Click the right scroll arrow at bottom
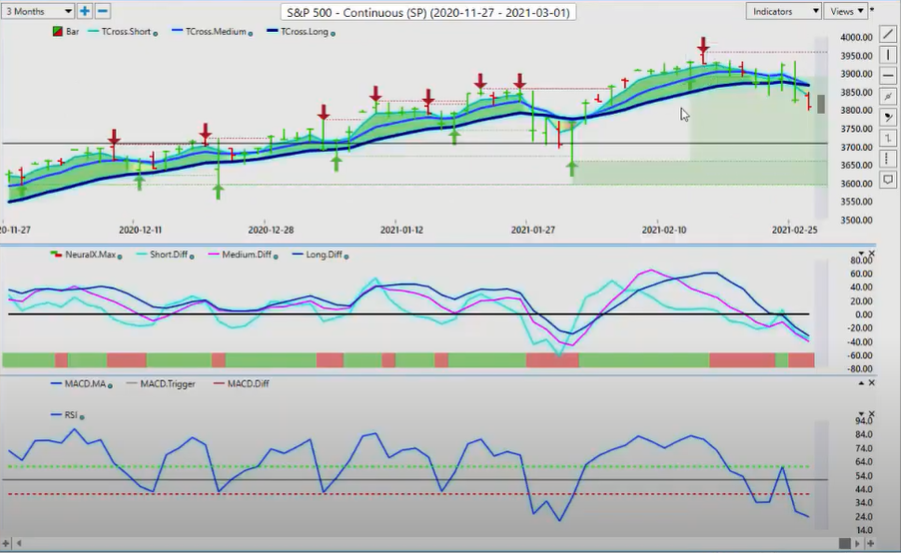Image resolution: width=901 pixels, height=553 pixels. (858, 543)
